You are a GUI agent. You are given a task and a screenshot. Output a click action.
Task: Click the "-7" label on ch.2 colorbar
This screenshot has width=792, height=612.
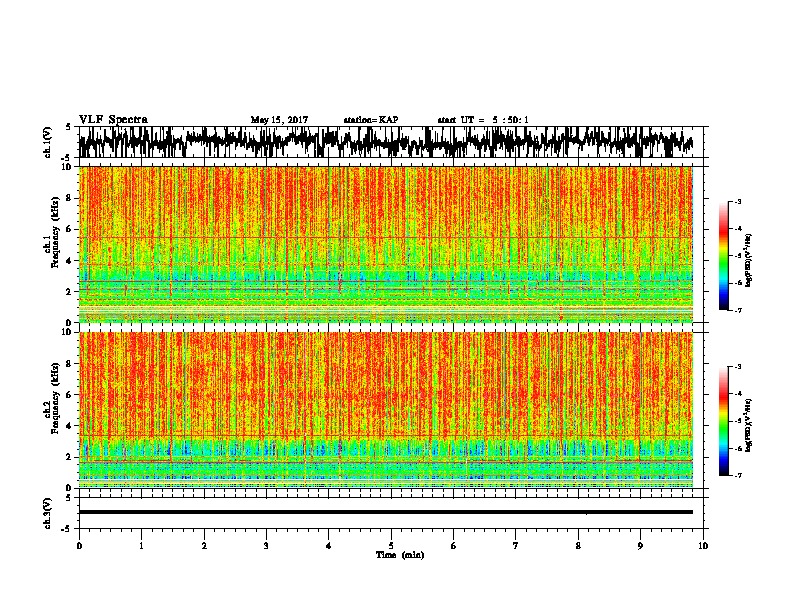[737, 475]
